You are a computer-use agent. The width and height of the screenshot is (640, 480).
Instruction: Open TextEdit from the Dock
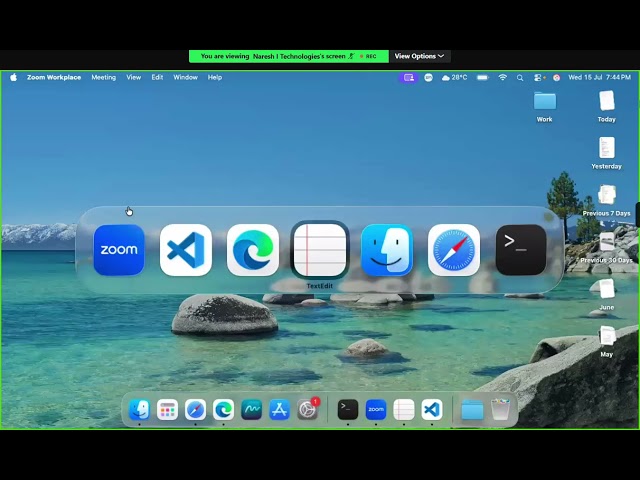[404, 409]
